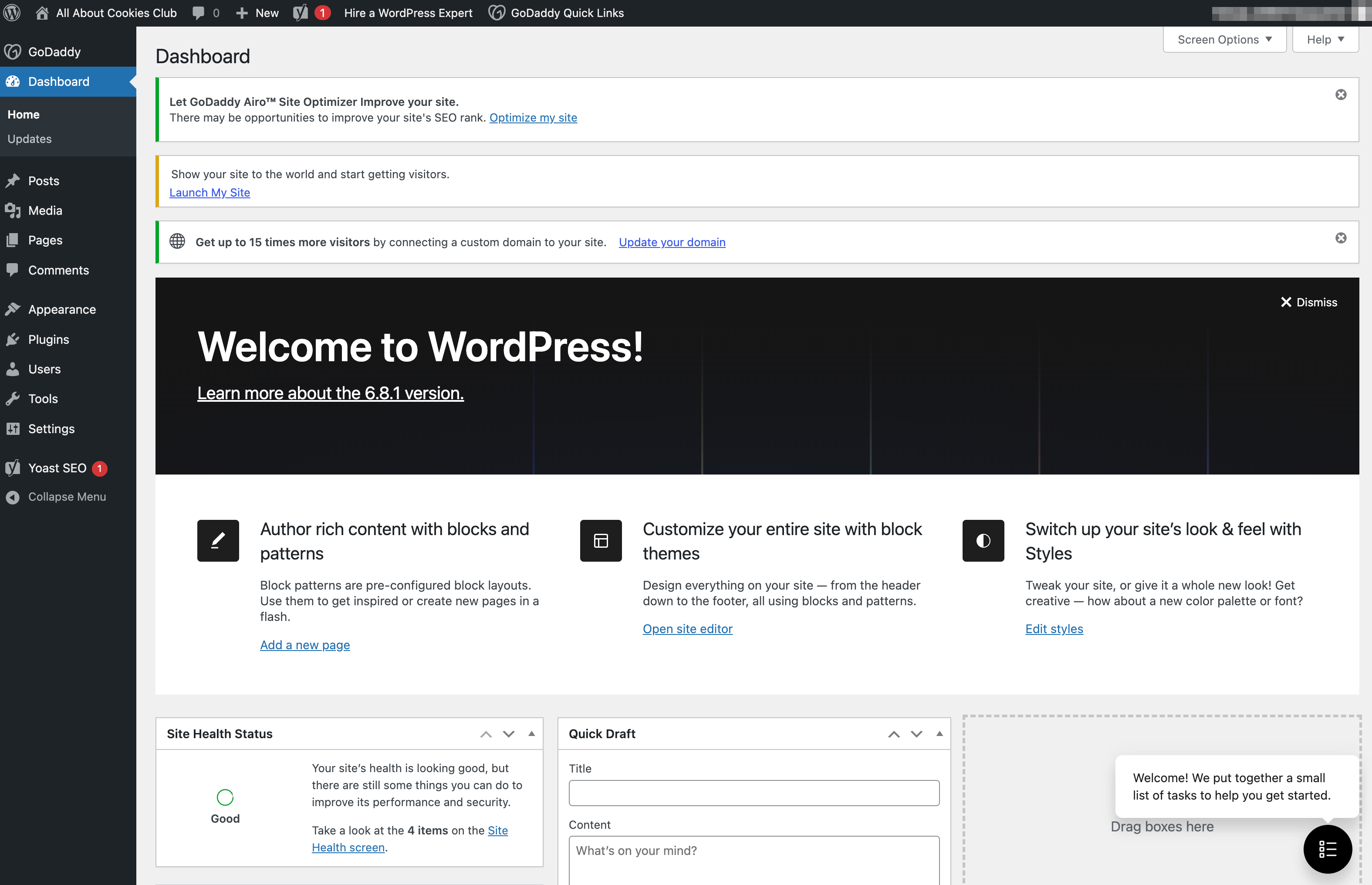Screen dimensions: 1372x885
Task: Move Quick Draft box up
Action: point(894,734)
